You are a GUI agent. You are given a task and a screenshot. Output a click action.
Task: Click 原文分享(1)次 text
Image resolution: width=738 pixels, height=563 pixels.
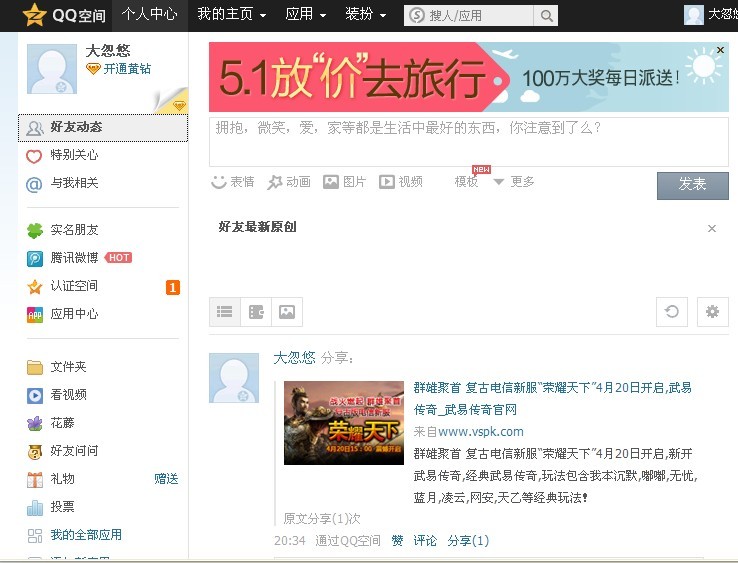tap(322, 519)
